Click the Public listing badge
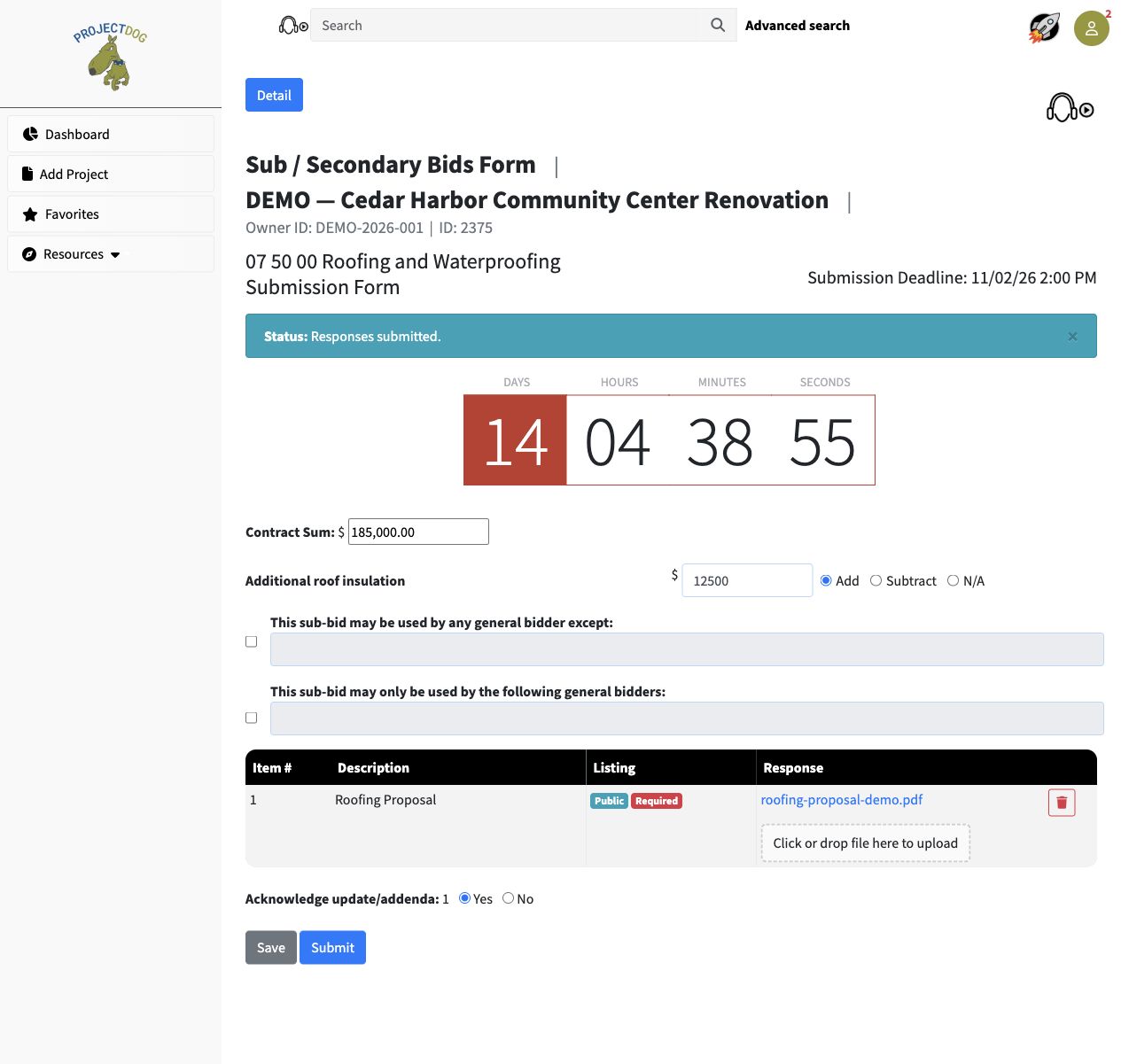This screenshot has height=1064, width=1121. click(609, 801)
